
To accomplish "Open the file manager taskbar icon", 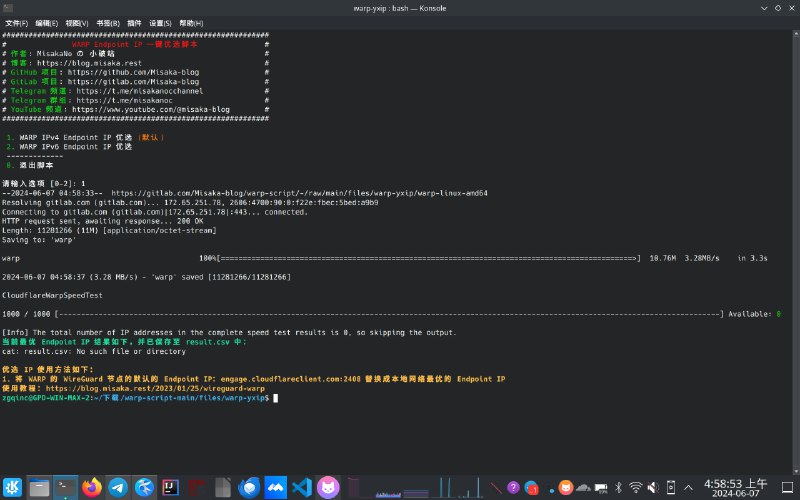I will point(40,487).
